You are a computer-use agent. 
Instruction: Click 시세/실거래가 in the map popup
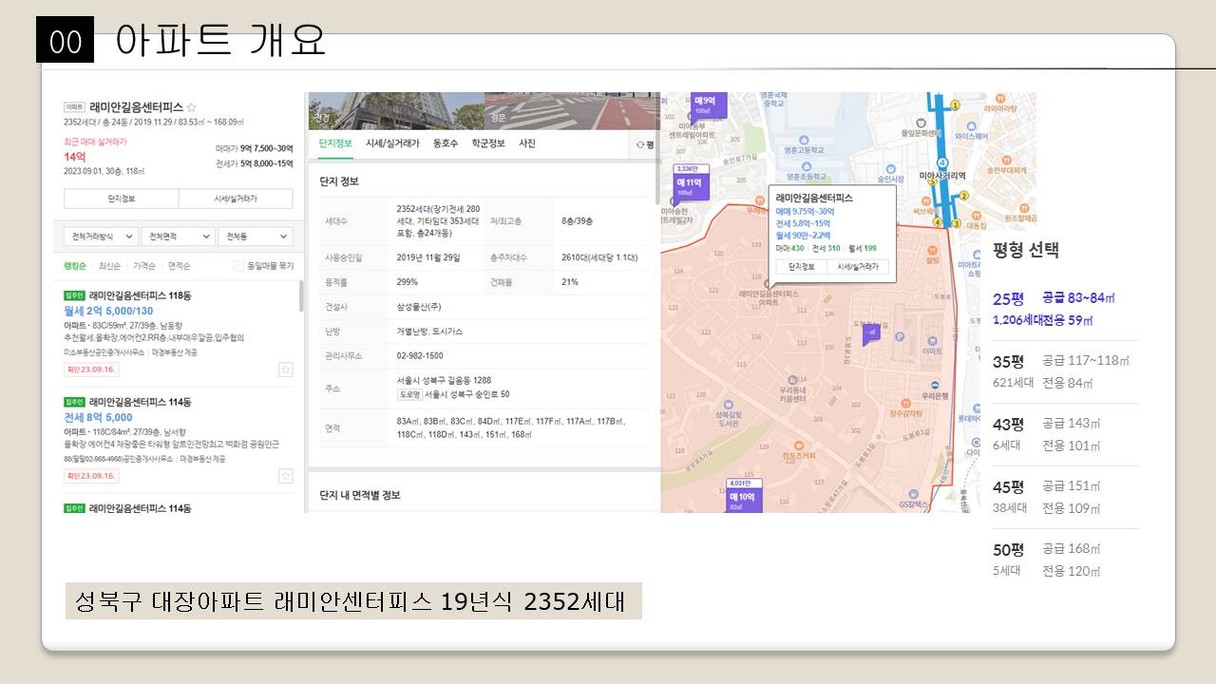(860, 267)
